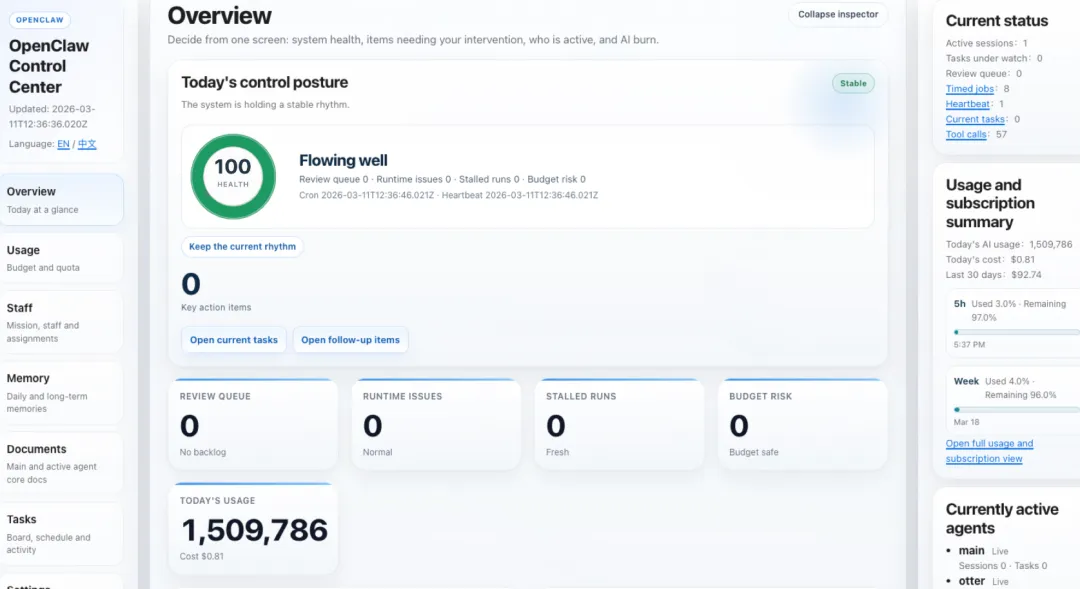Click the 'Currently active agents' heading
Viewport: 1080px width, 589px height.
(1001, 519)
